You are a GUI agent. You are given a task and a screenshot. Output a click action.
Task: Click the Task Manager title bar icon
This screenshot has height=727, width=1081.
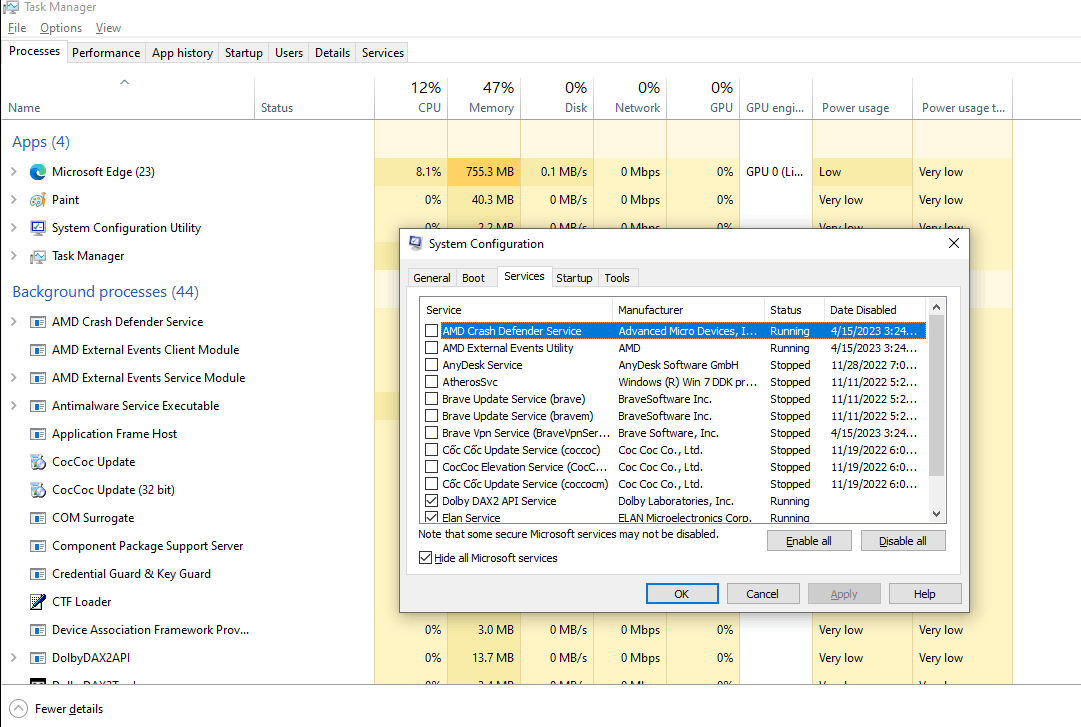(10, 7)
